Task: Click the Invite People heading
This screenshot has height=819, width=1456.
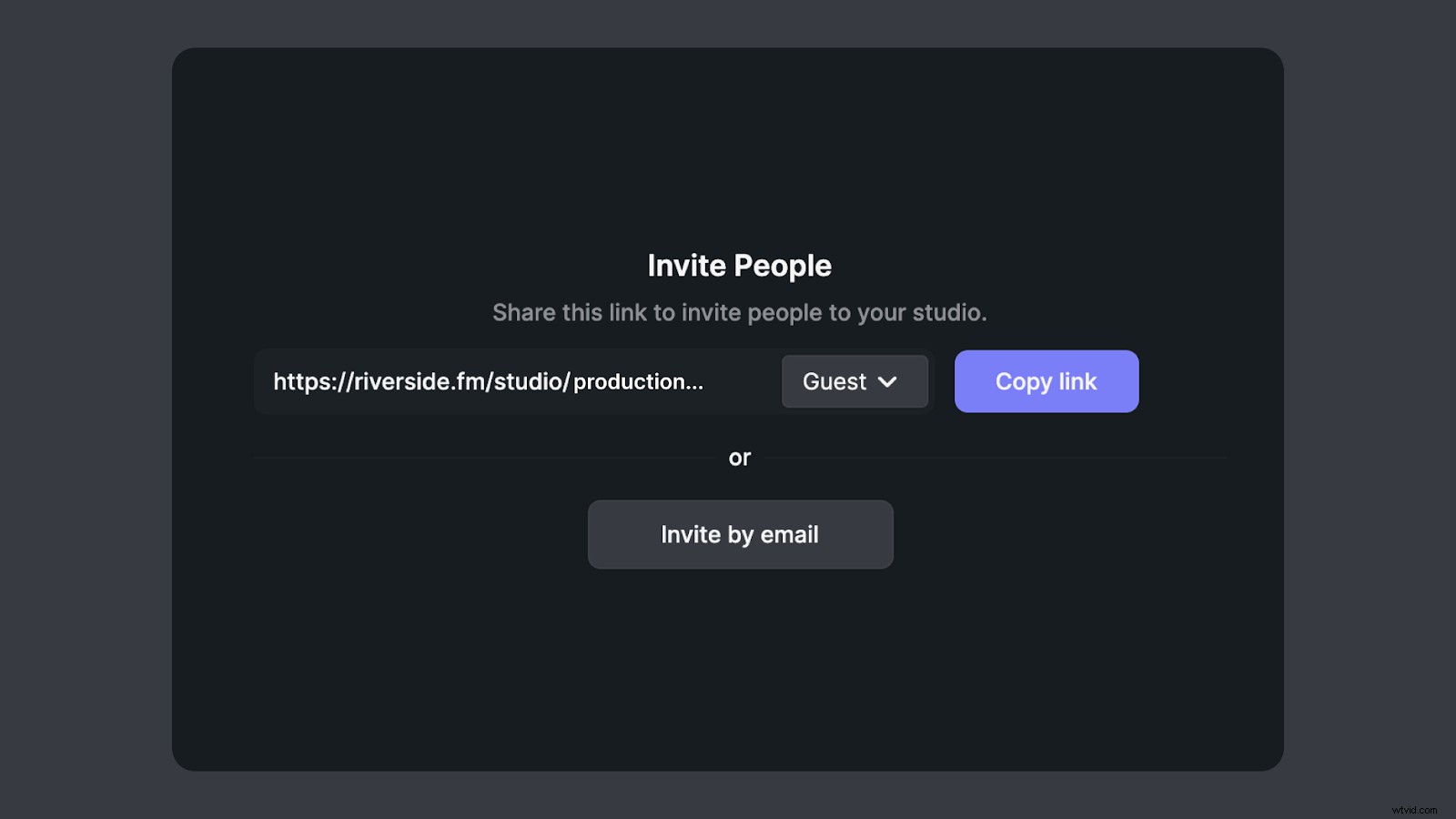Action: tap(739, 265)
